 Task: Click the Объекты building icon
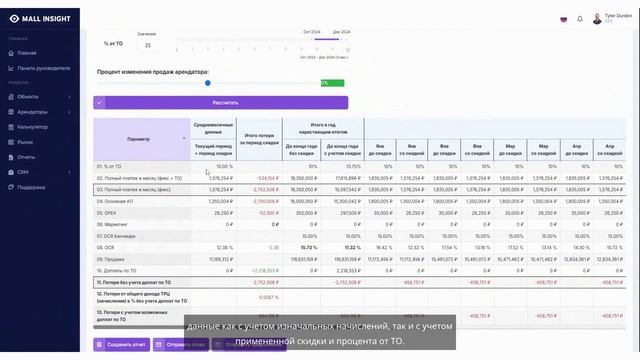pos(11,97)
